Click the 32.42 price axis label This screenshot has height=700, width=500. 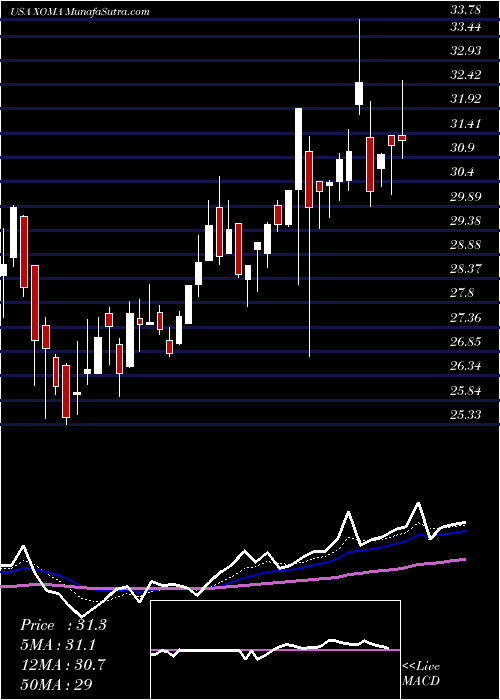465,75
